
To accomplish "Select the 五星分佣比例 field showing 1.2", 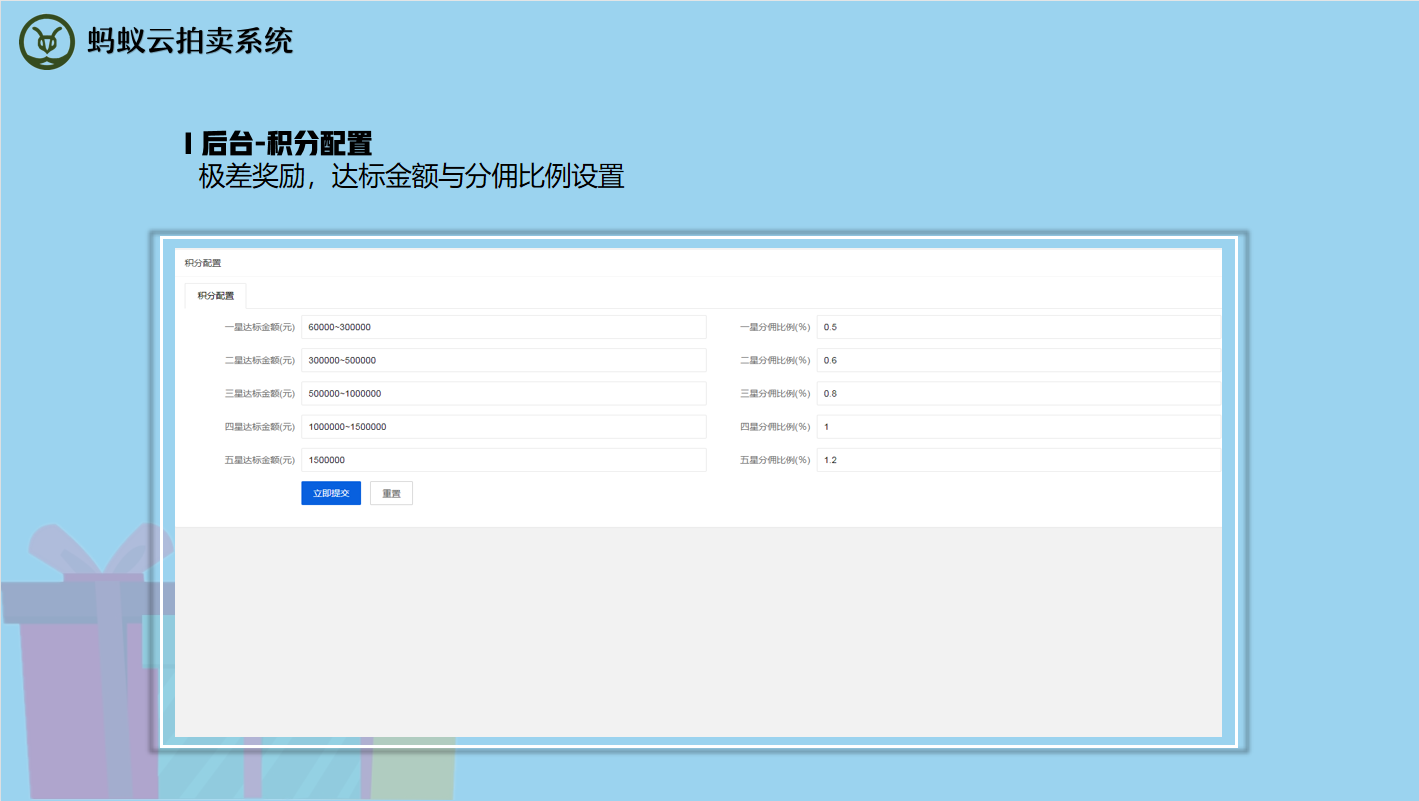I will (1018, 460).
